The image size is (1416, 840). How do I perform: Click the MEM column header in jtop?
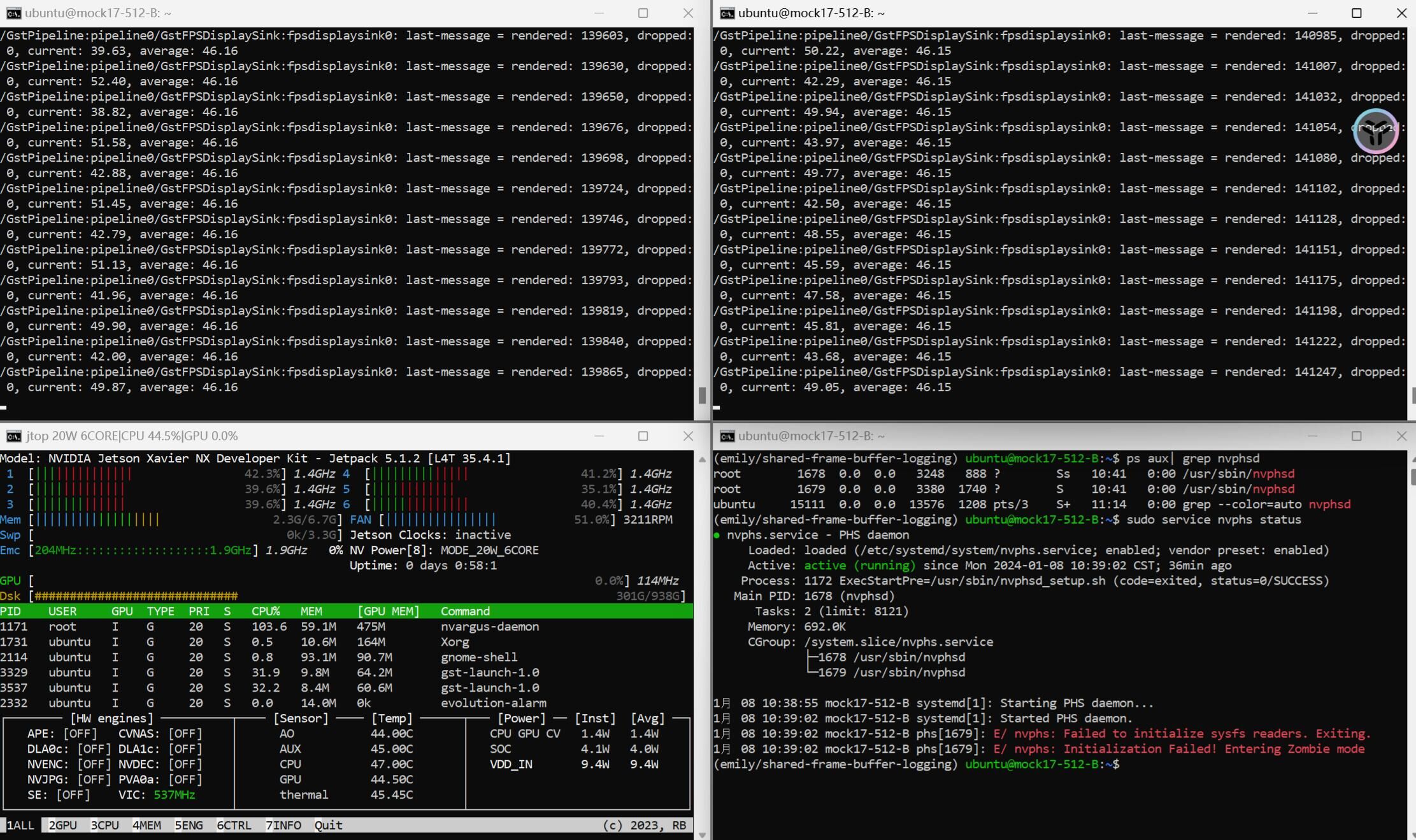click(311, 611)
